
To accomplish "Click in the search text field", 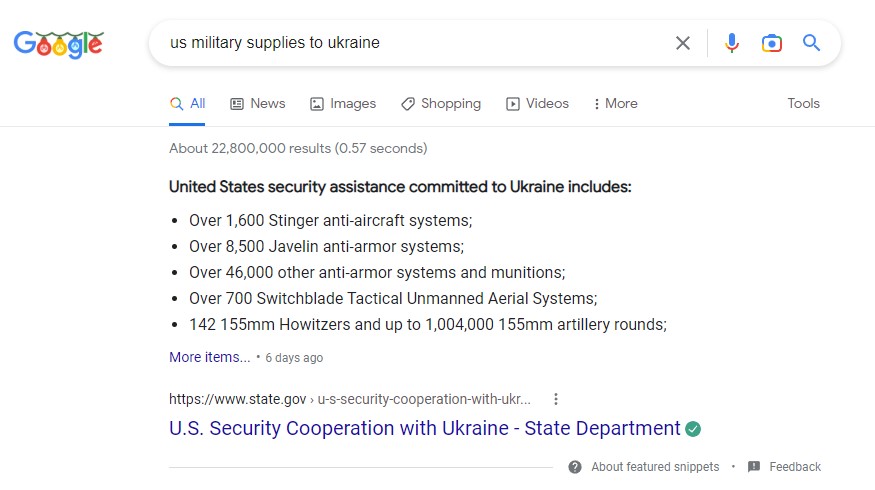I will click(413, 43).
